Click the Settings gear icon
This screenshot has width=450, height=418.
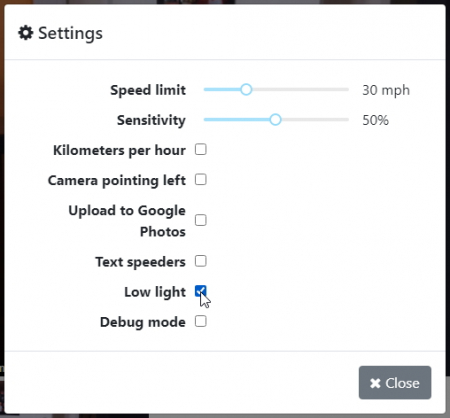[26, 33]
